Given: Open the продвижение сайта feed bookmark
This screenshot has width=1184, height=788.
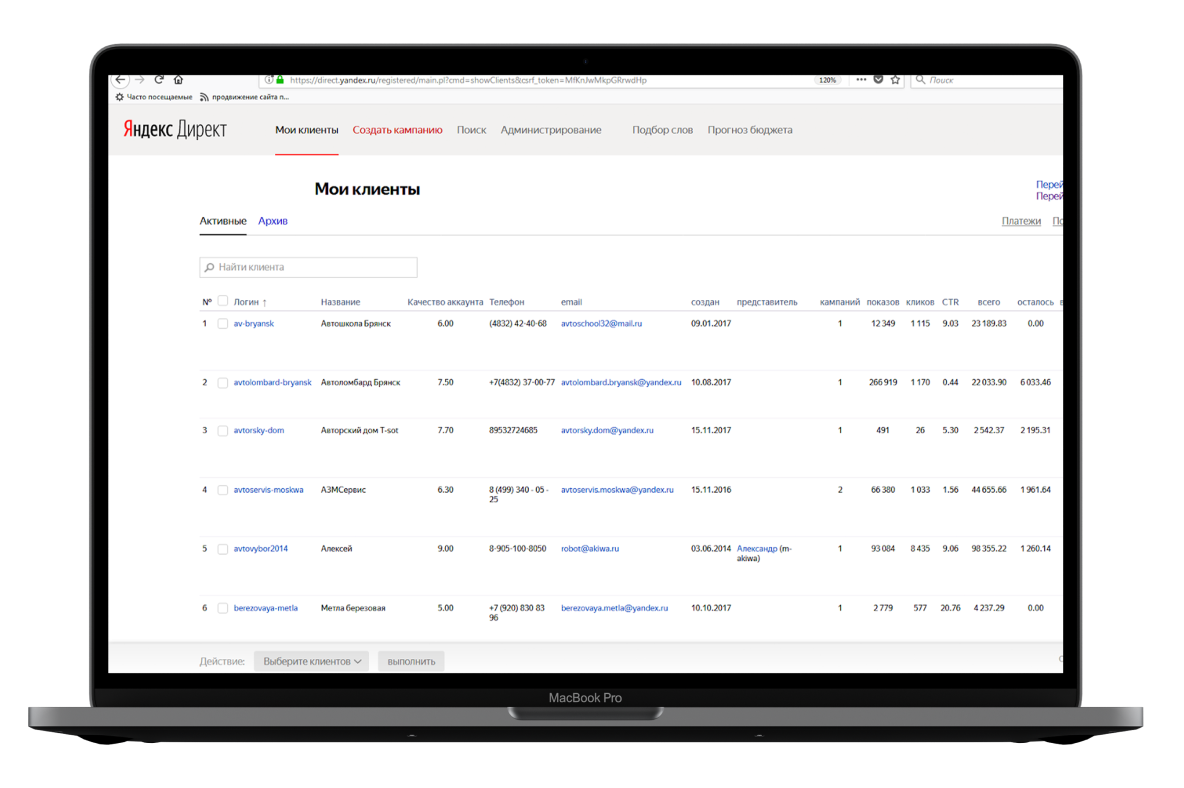Looking at the screenshot, I should click(x=244, y=97).
